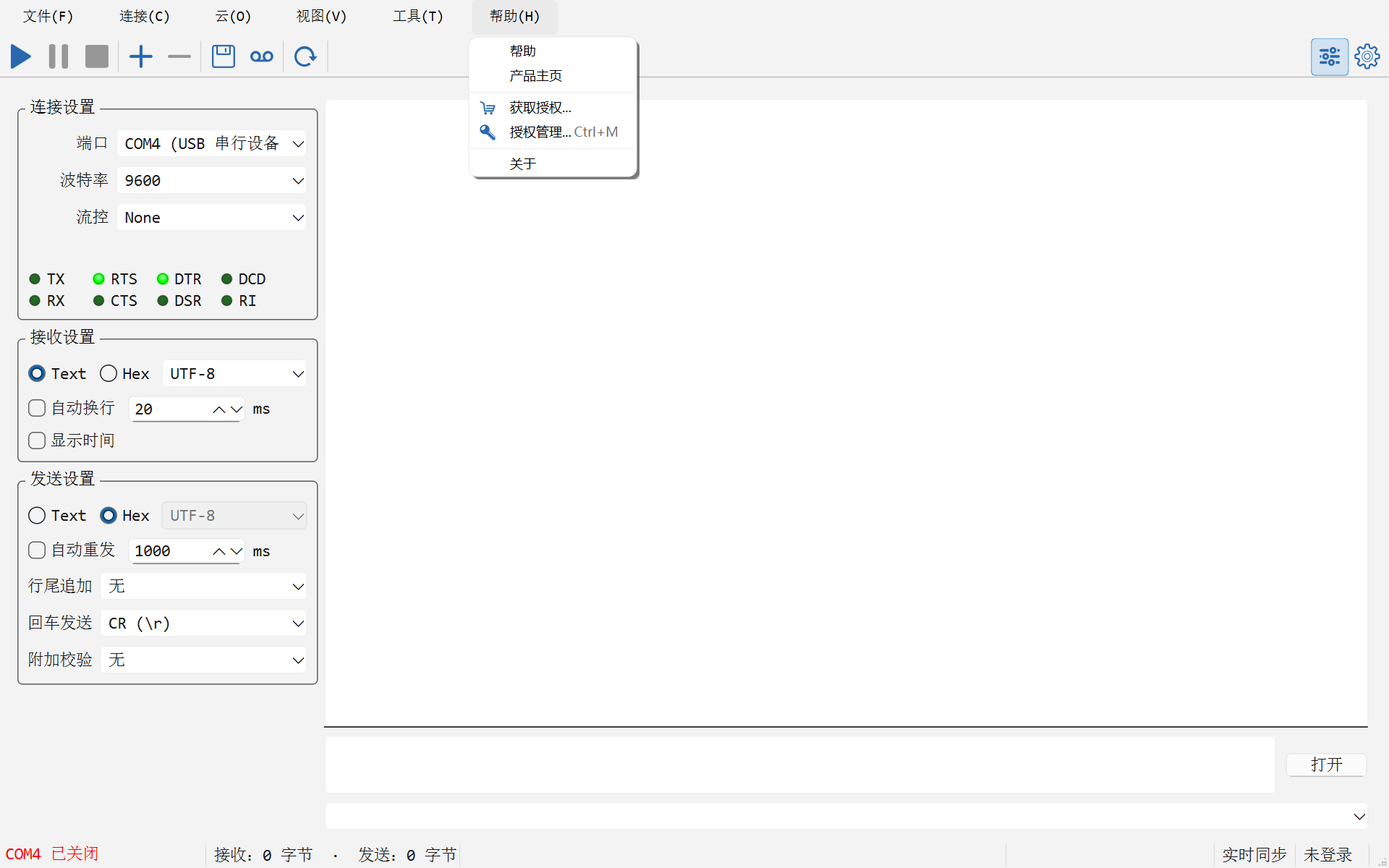Image resolution: width=1389 pixels, height=868 pixels.
Task: Click the send message input box
Action: point(799,765)
